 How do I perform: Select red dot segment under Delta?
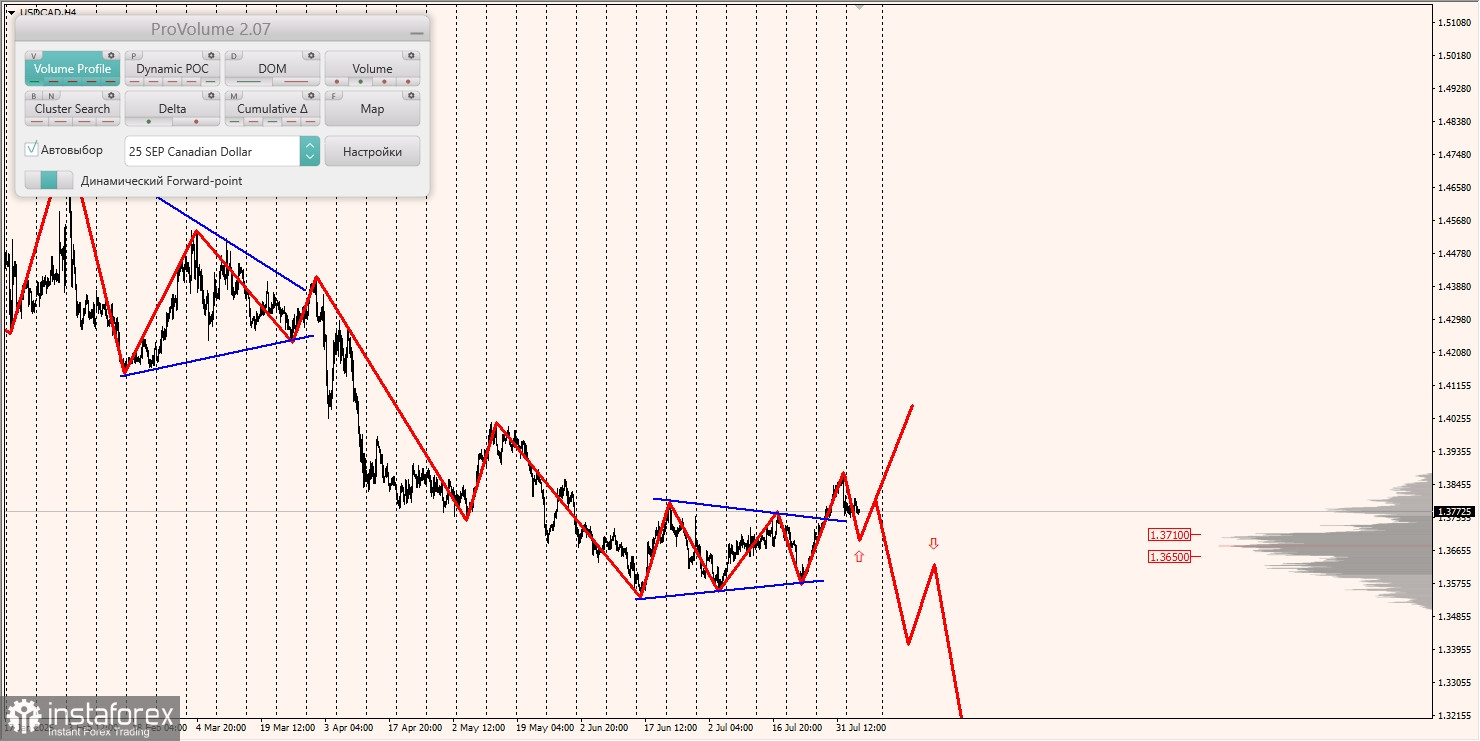(x=196, y=121)
